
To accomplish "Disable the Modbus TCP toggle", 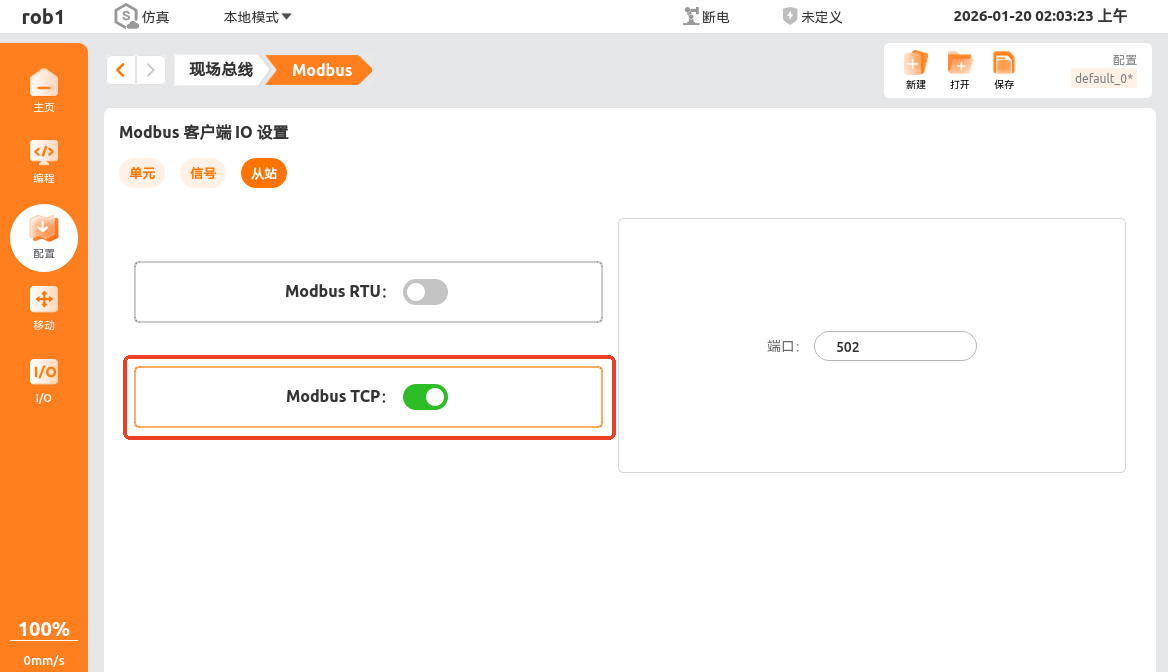I will (425, 397).
